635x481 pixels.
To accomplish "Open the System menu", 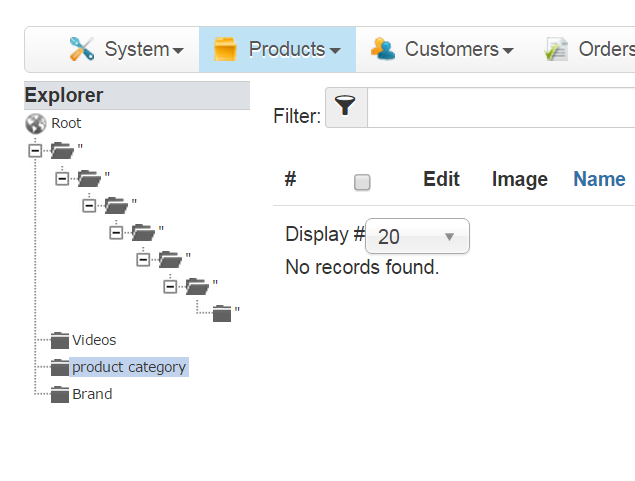I will pos(143,49).
